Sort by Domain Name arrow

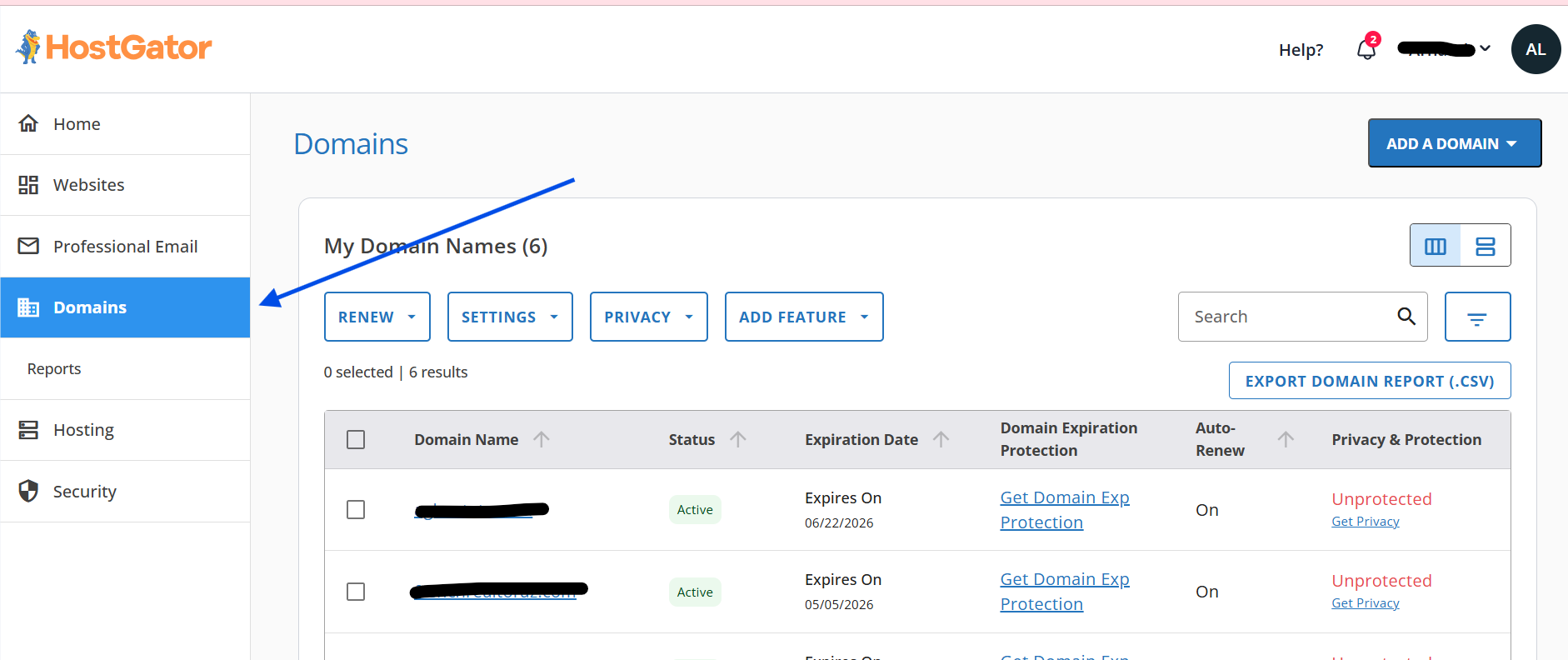(x=542, y=439)
